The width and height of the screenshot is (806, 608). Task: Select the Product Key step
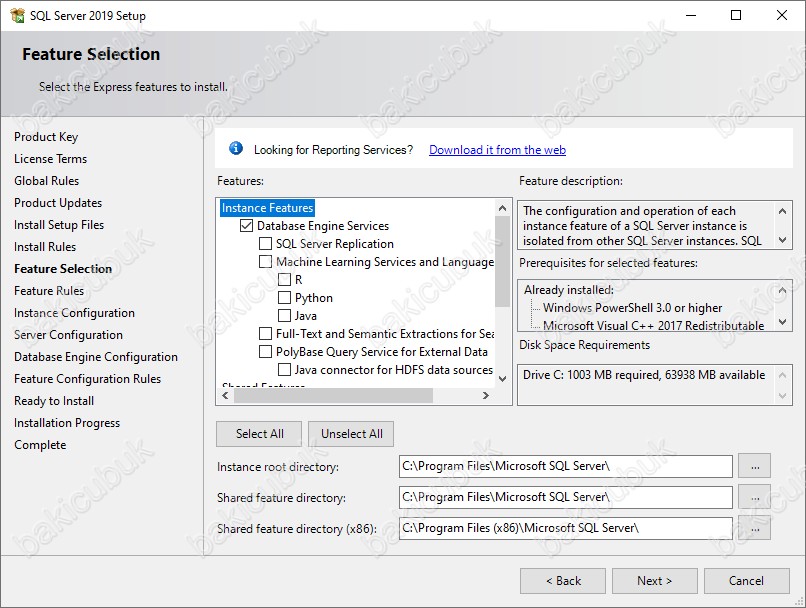pos(46,137)
